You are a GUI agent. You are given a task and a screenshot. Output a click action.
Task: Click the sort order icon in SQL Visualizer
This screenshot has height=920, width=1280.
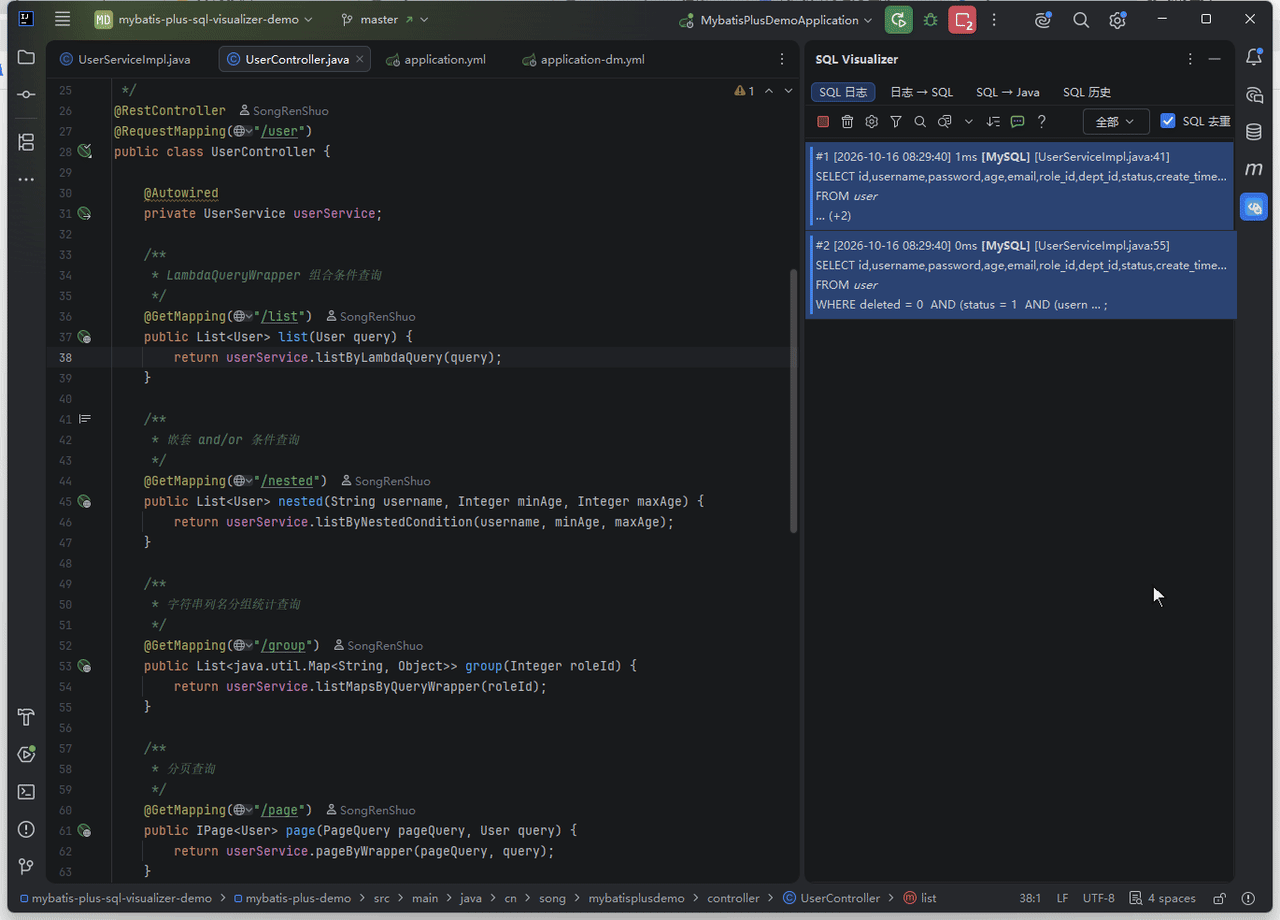[993, 122]
